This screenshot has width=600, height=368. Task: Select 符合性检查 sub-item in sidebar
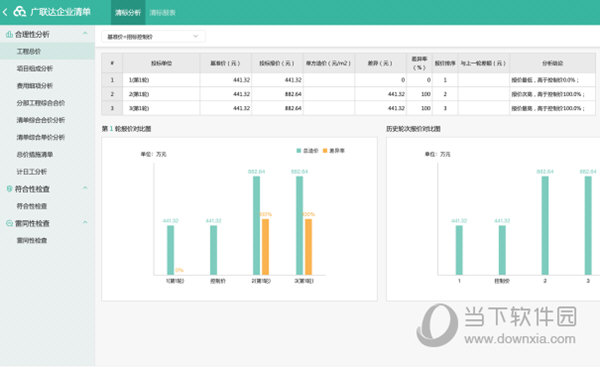click(32, 206)
